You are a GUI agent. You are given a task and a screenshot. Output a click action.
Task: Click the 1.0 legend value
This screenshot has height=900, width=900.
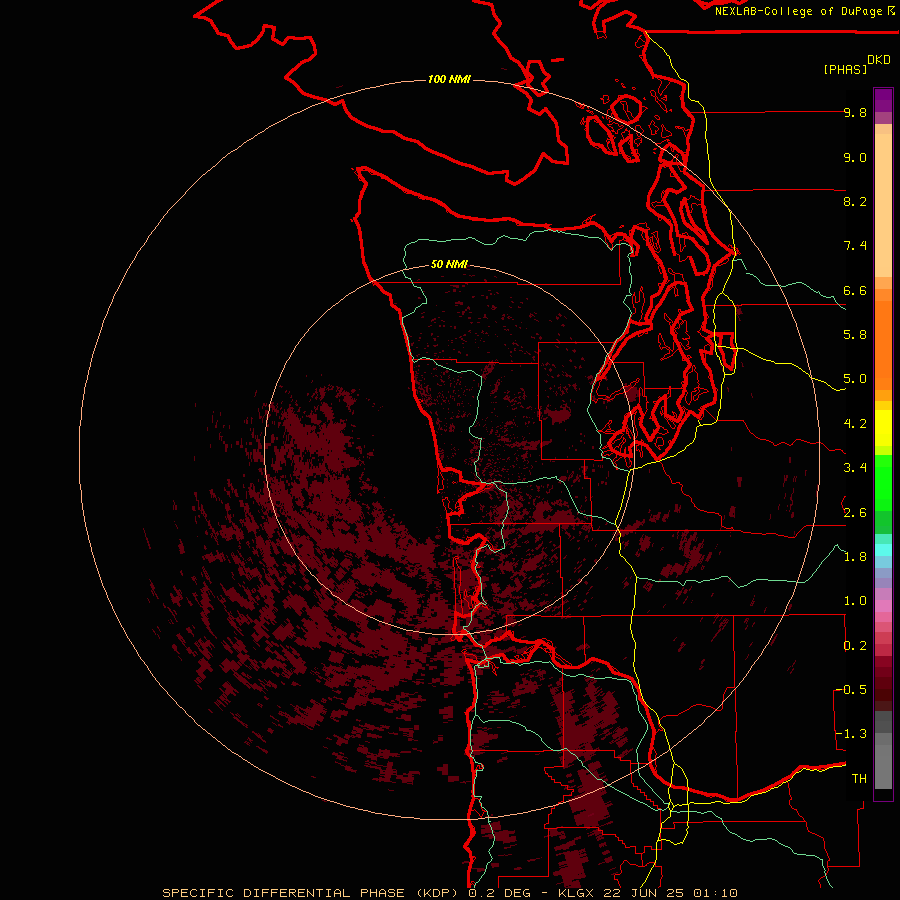pyautogui.click(x=855, y=601)
